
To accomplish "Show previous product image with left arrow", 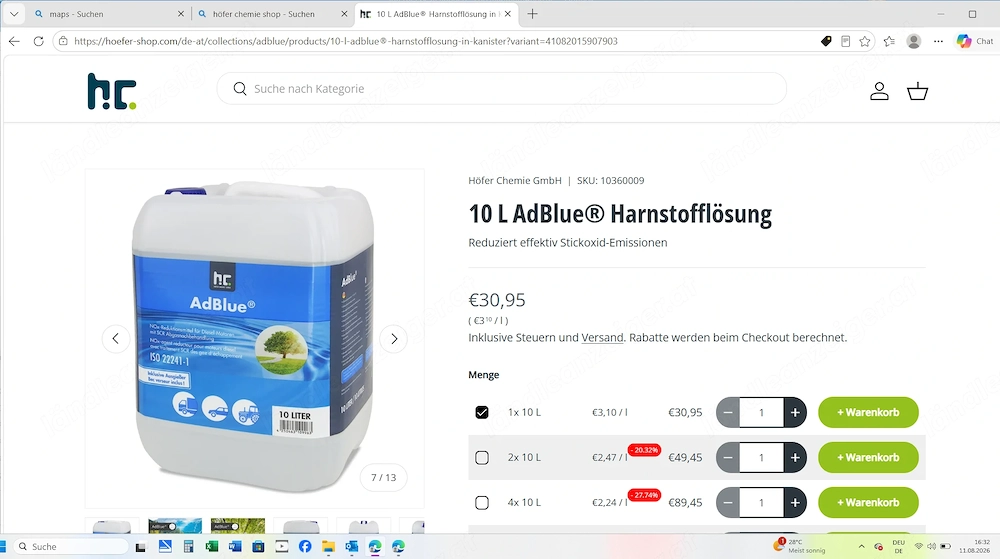I will coord(115,338).
